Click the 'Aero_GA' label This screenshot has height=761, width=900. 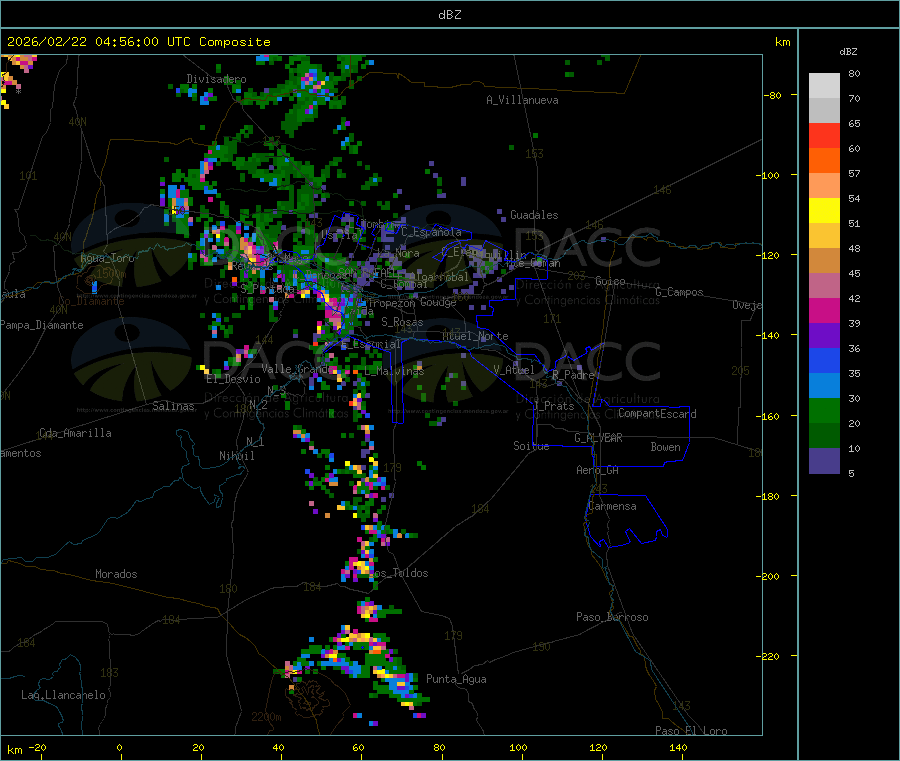[x=598, y=470]
